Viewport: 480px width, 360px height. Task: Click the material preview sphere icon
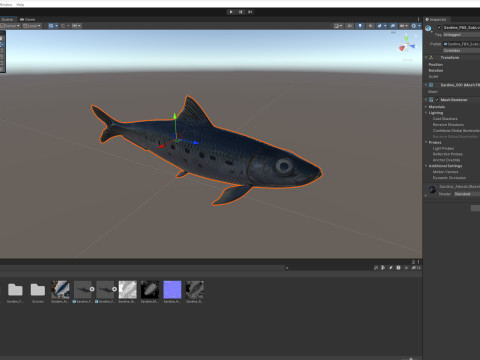[x=432, y=189]
